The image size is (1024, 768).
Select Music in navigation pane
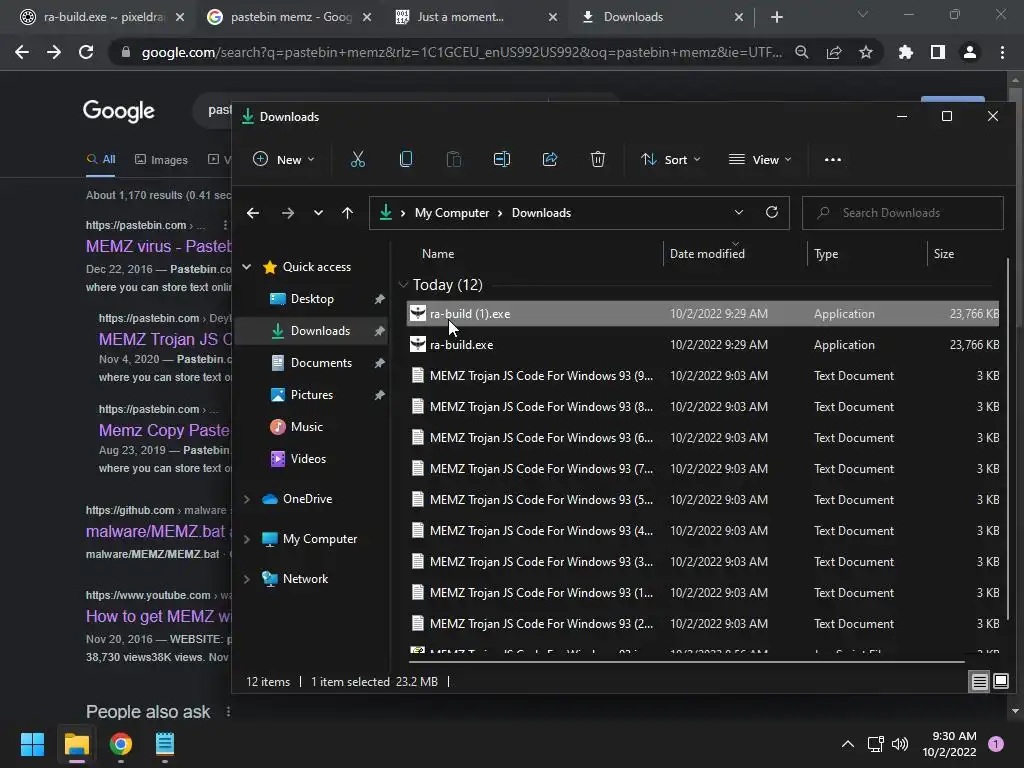[x=306, y=426]
